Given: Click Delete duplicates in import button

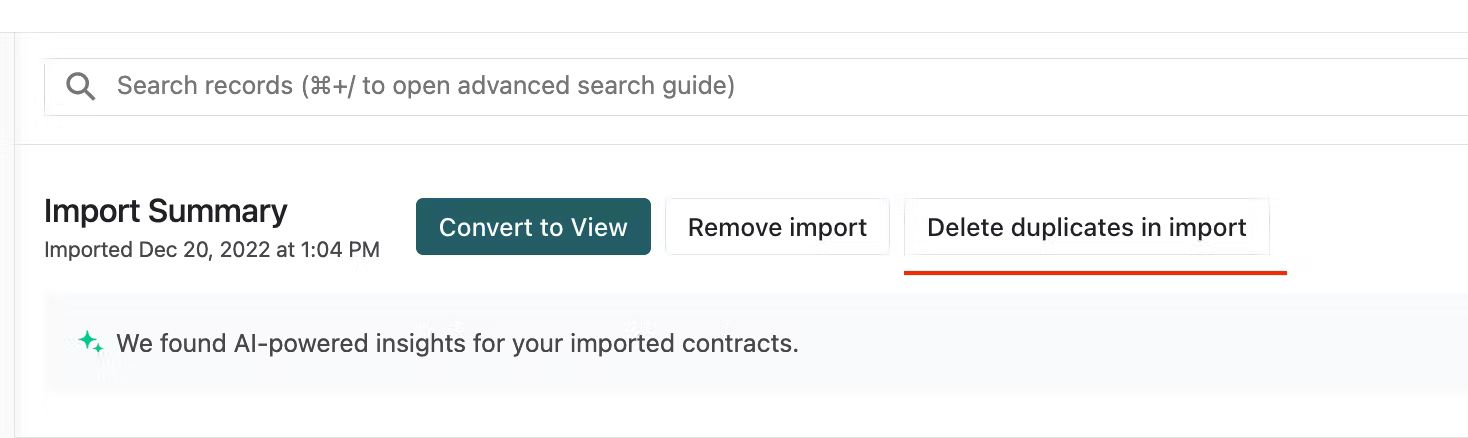Looking at the screenshot, I should coord(1087,227).
